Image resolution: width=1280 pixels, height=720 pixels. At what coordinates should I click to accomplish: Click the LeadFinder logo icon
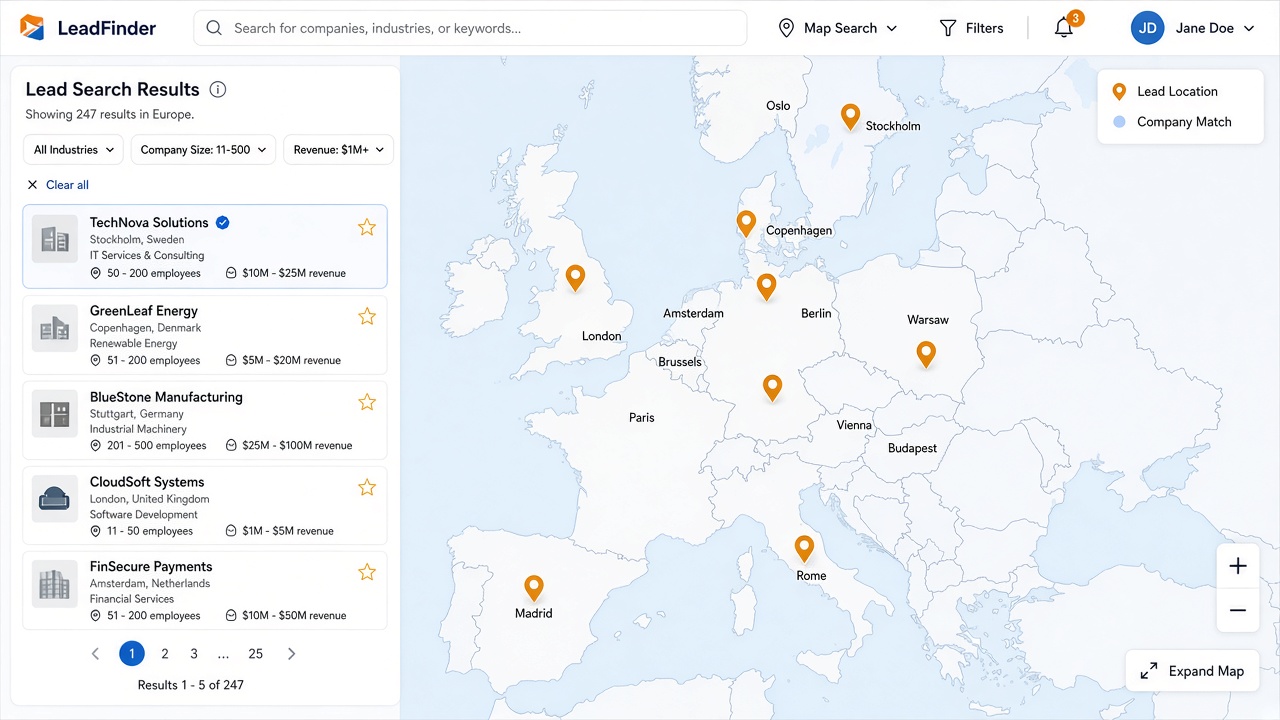click(x=32, y=28)
